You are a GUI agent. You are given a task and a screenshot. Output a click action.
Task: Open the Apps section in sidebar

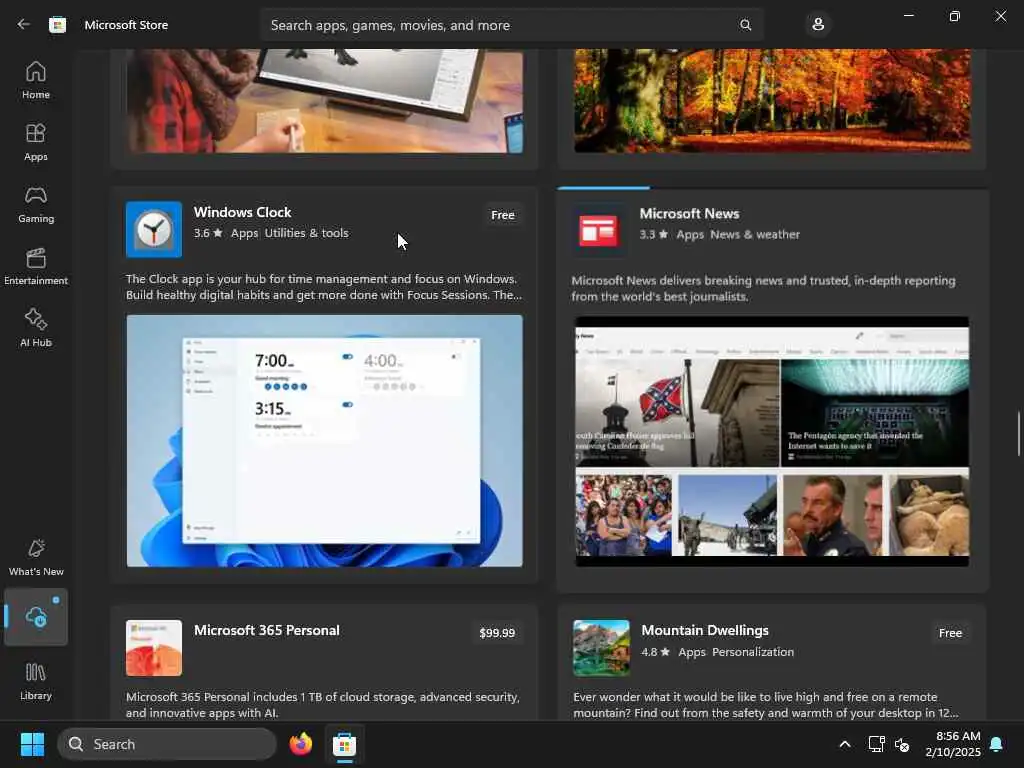click(36, 142)
